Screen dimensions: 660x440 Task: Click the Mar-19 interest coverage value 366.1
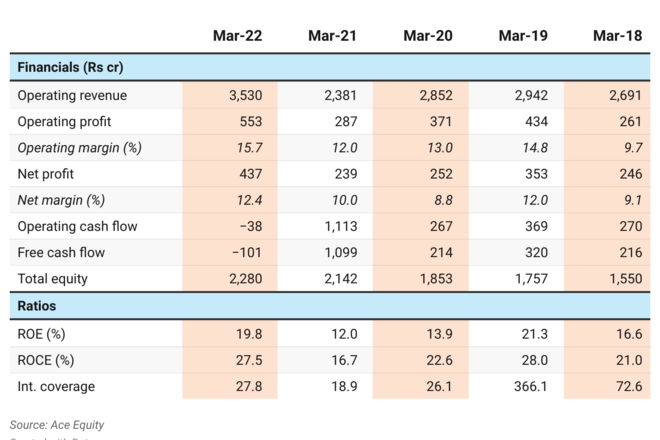(532, 385)
